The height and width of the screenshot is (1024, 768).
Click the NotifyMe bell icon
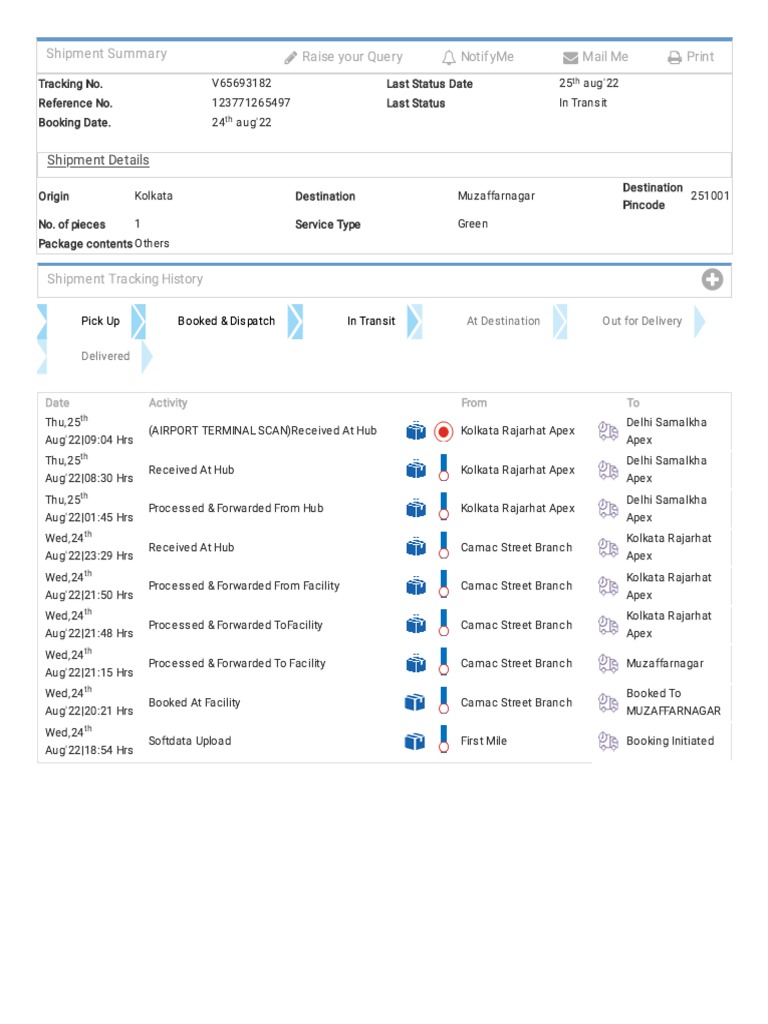click(449, 58)
